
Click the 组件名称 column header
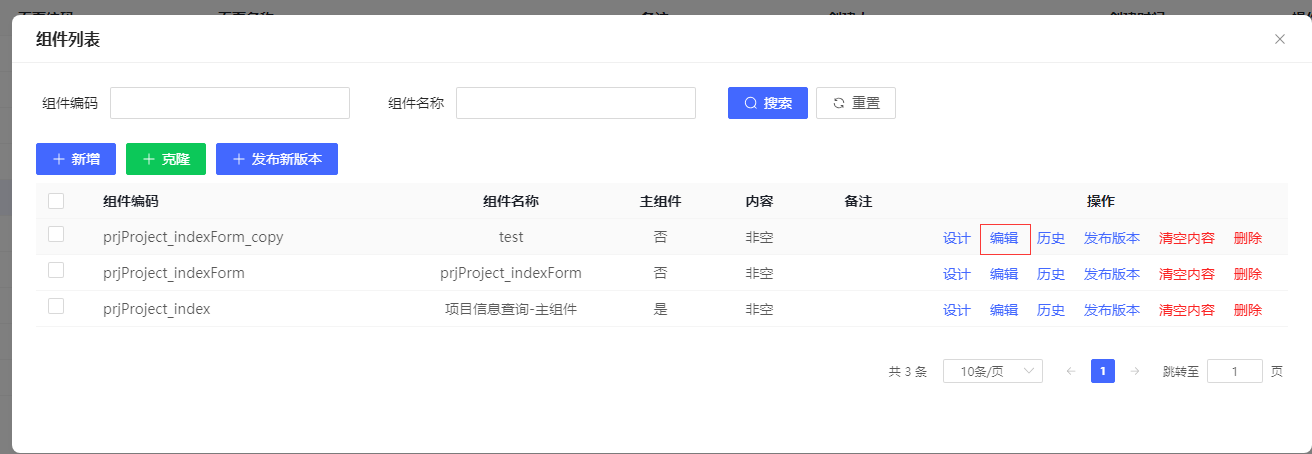point(511,201)
